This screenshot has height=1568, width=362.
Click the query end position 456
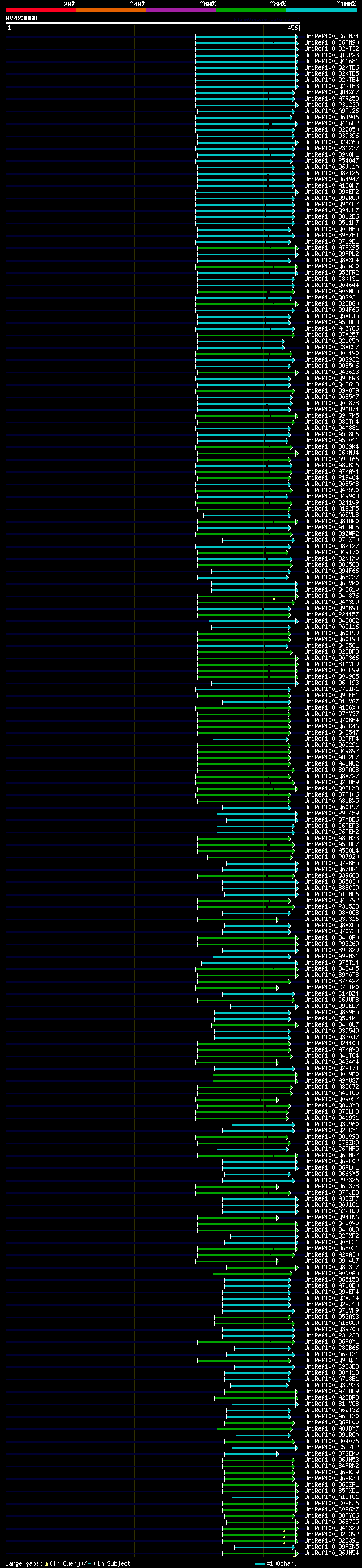292,28
